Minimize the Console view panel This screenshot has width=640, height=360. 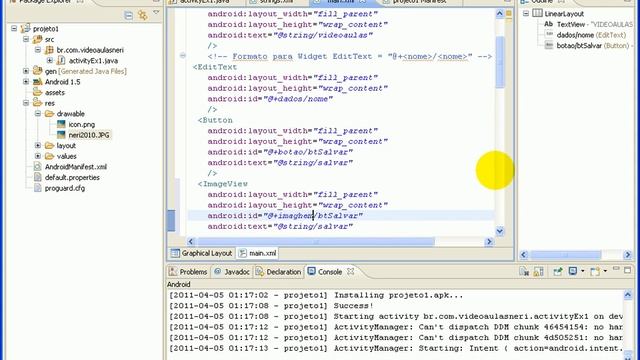[x=616, y=269]
